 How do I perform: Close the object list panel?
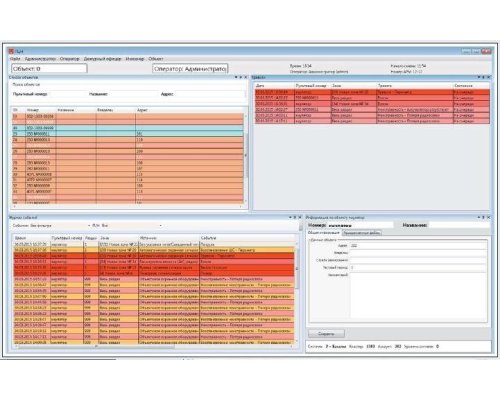coord(246,77)
